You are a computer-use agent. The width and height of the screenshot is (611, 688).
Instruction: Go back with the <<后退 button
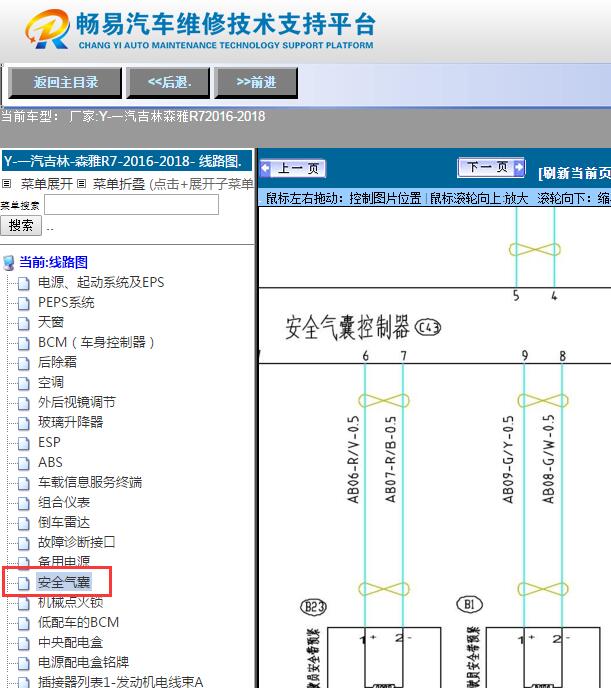coord(169,82)
